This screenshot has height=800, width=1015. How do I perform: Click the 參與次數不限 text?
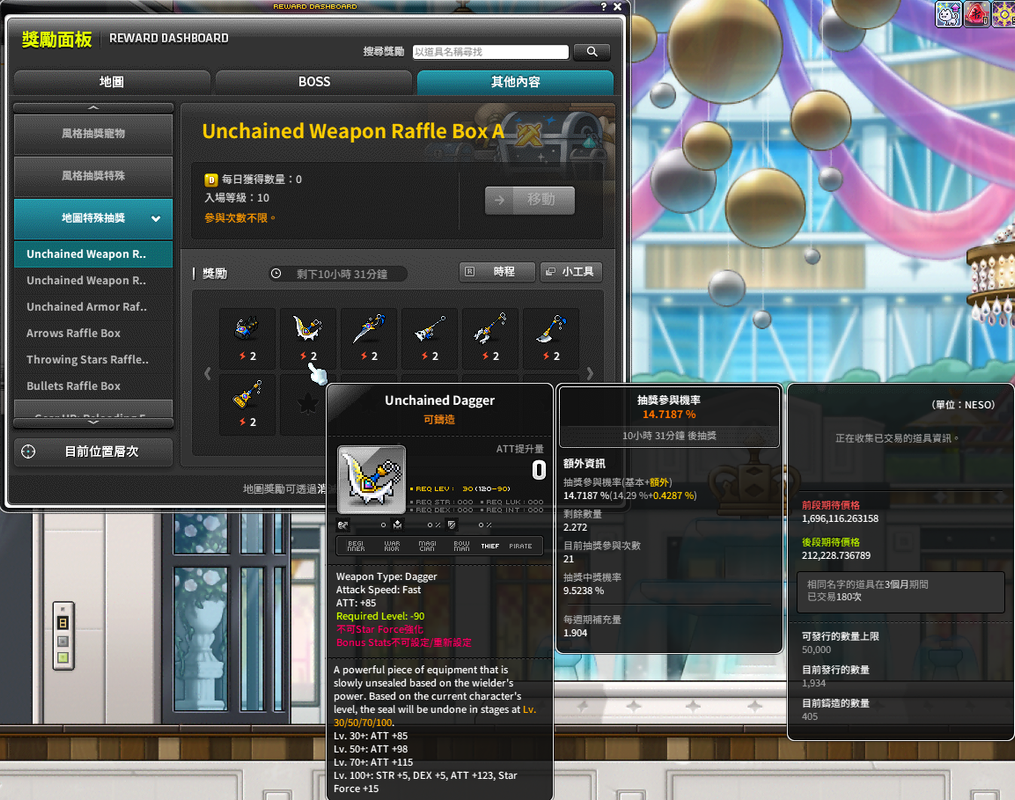pyautogui.click(x=240, y=218)
